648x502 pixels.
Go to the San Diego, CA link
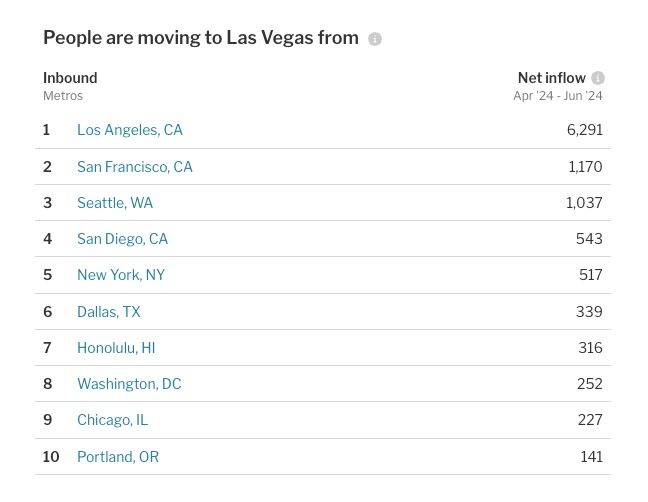(x=122, y=238)
